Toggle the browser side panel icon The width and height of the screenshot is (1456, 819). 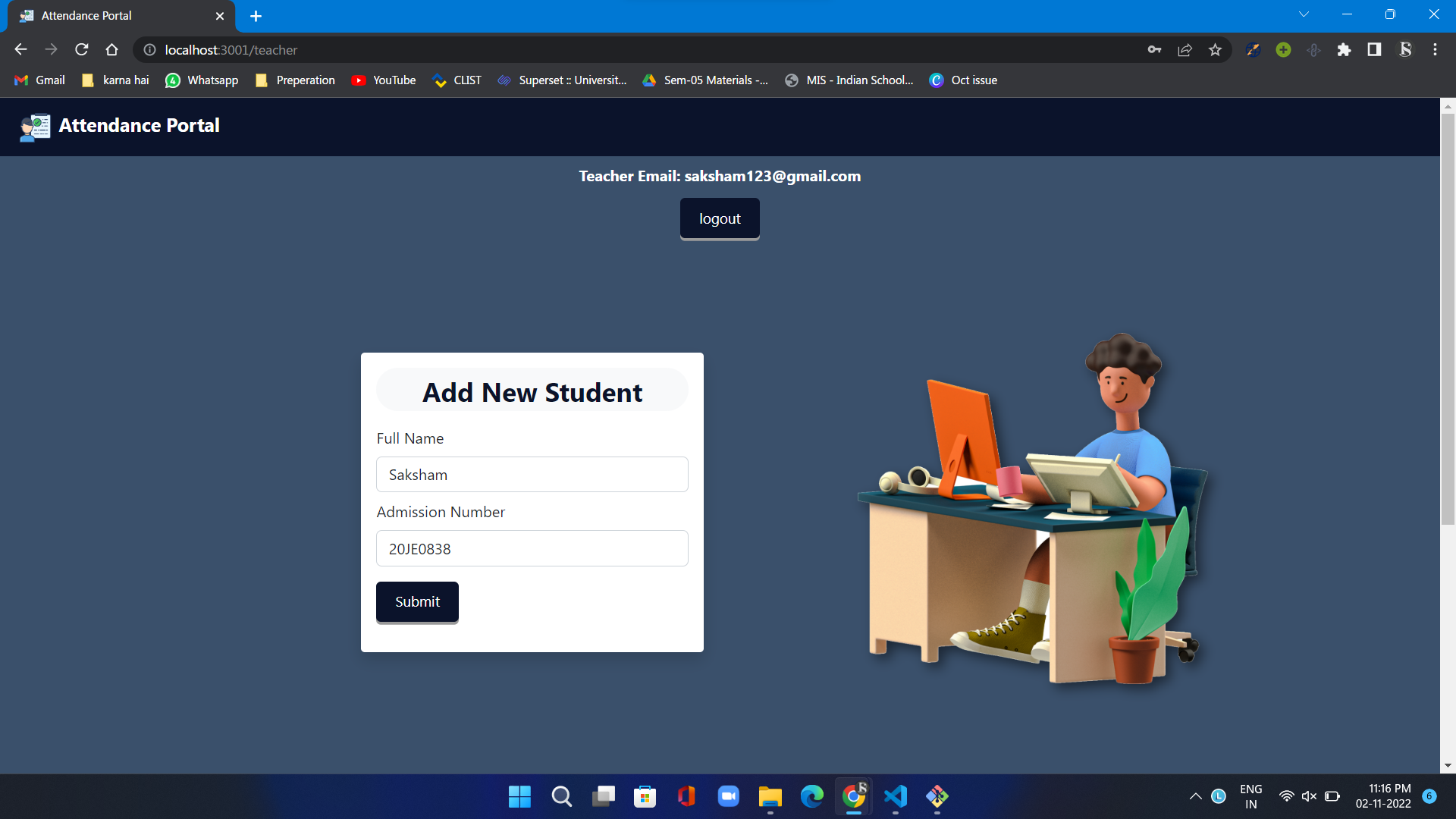(1374, 50)
